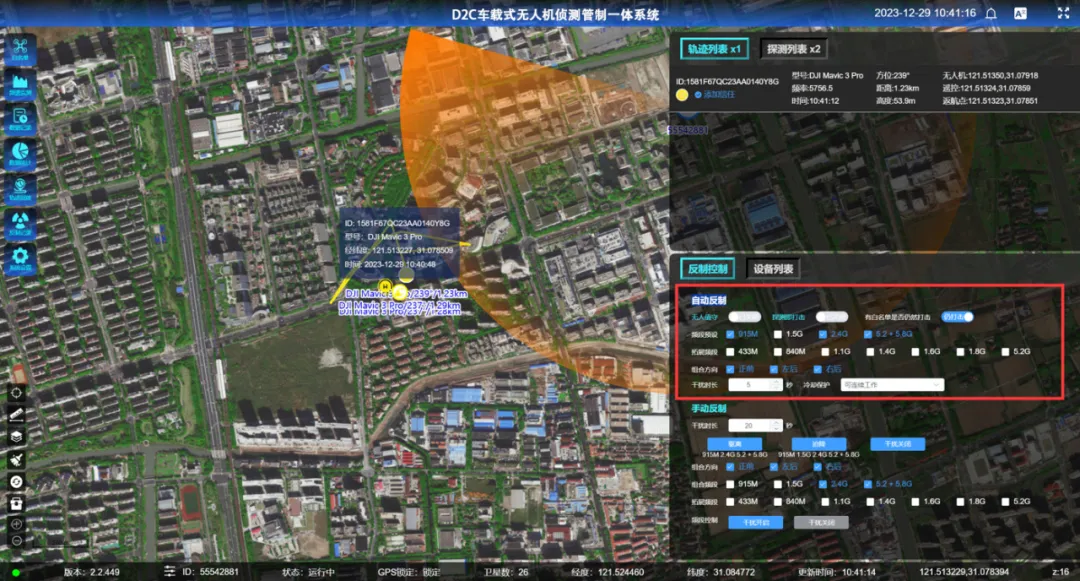Switch to the 轨迹列表 x1 tab
Screen dimensions: 1080x581
[x=714, y=50]
